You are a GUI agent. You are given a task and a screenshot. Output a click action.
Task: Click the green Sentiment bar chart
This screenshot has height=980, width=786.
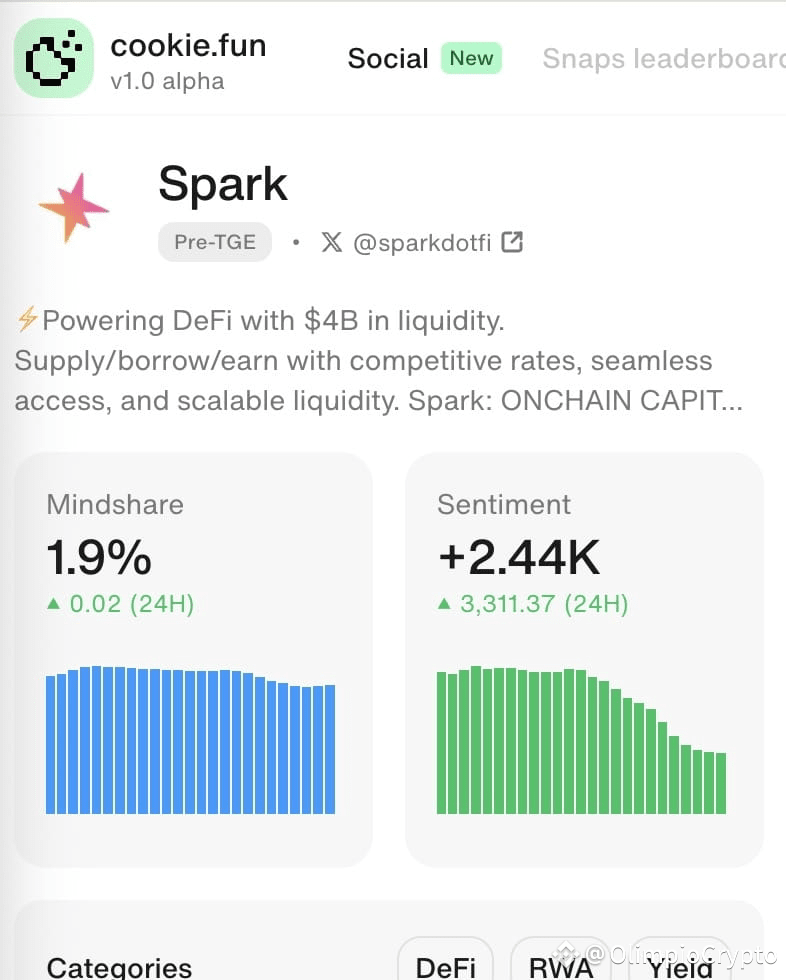[581, 740]
